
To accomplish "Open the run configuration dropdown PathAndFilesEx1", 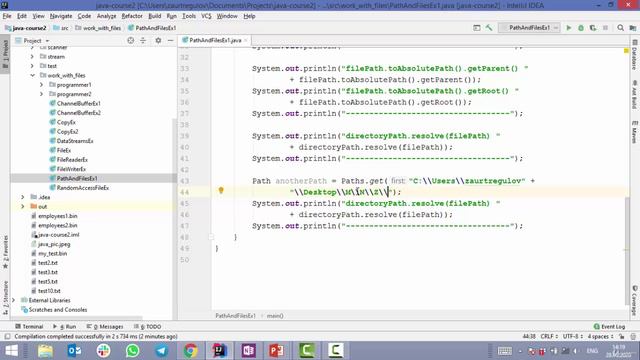I will [529, 28].
